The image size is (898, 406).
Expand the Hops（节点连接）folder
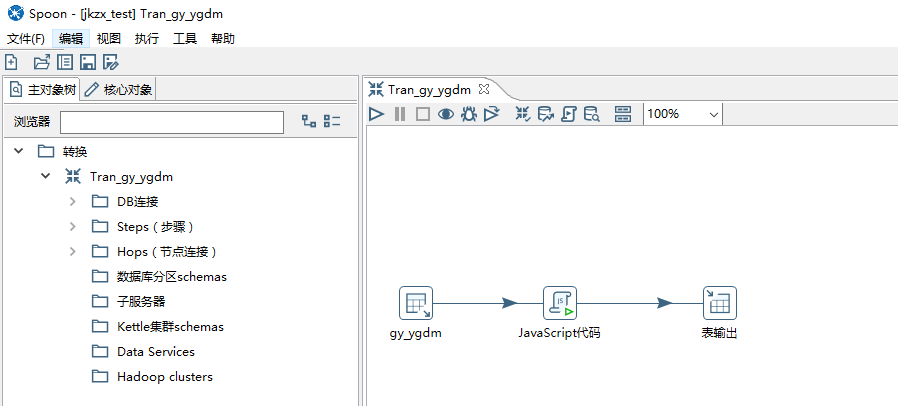(x=72, y=251)
